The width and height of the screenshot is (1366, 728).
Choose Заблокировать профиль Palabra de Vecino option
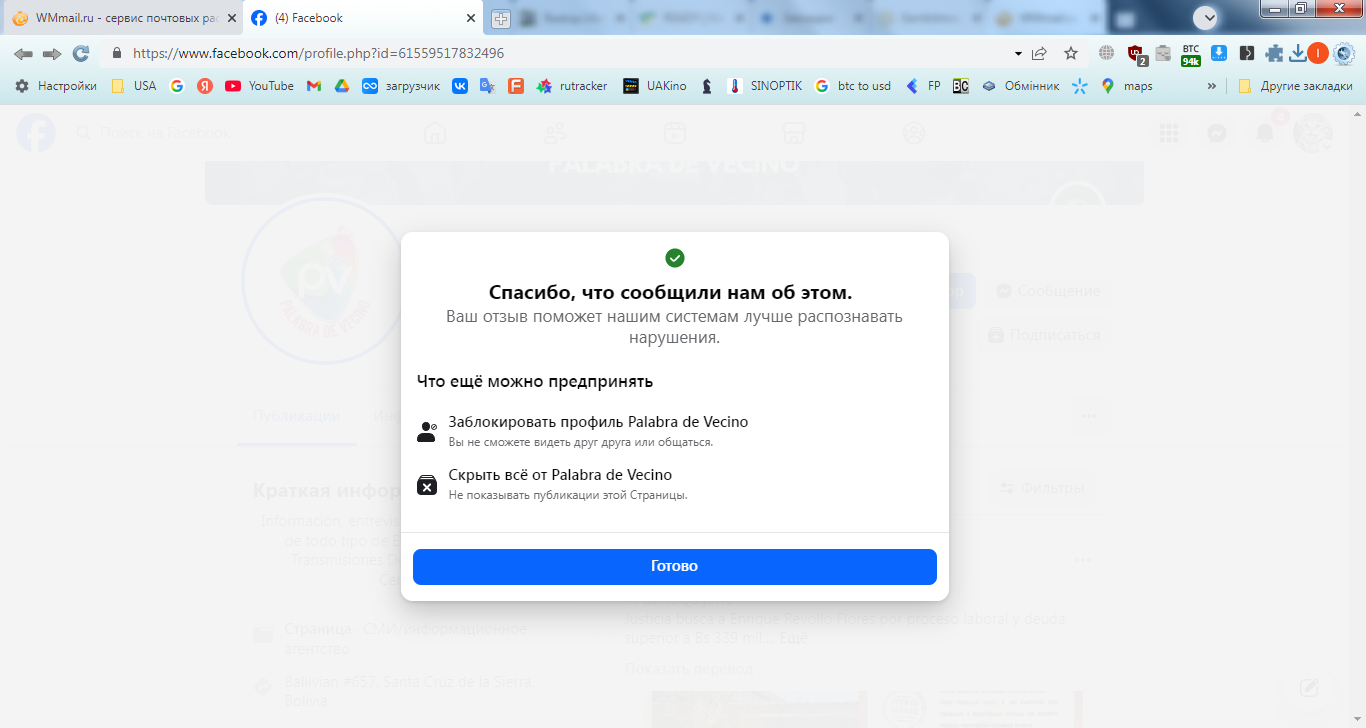(674, 431)
